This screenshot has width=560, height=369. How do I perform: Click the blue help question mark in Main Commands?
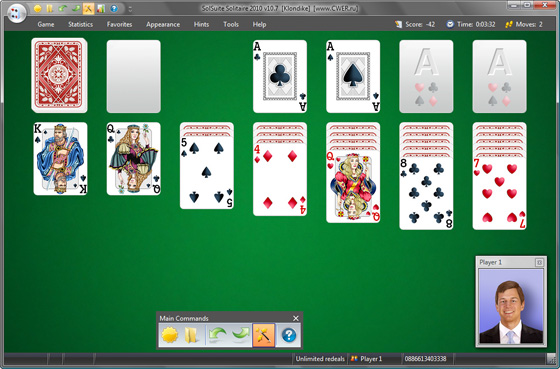[x=289, y=335]
